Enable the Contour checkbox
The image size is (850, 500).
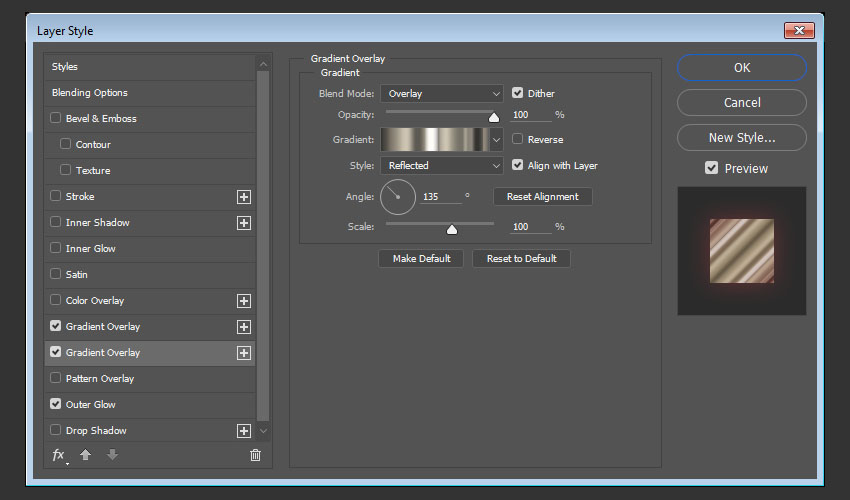coord(65,144)
